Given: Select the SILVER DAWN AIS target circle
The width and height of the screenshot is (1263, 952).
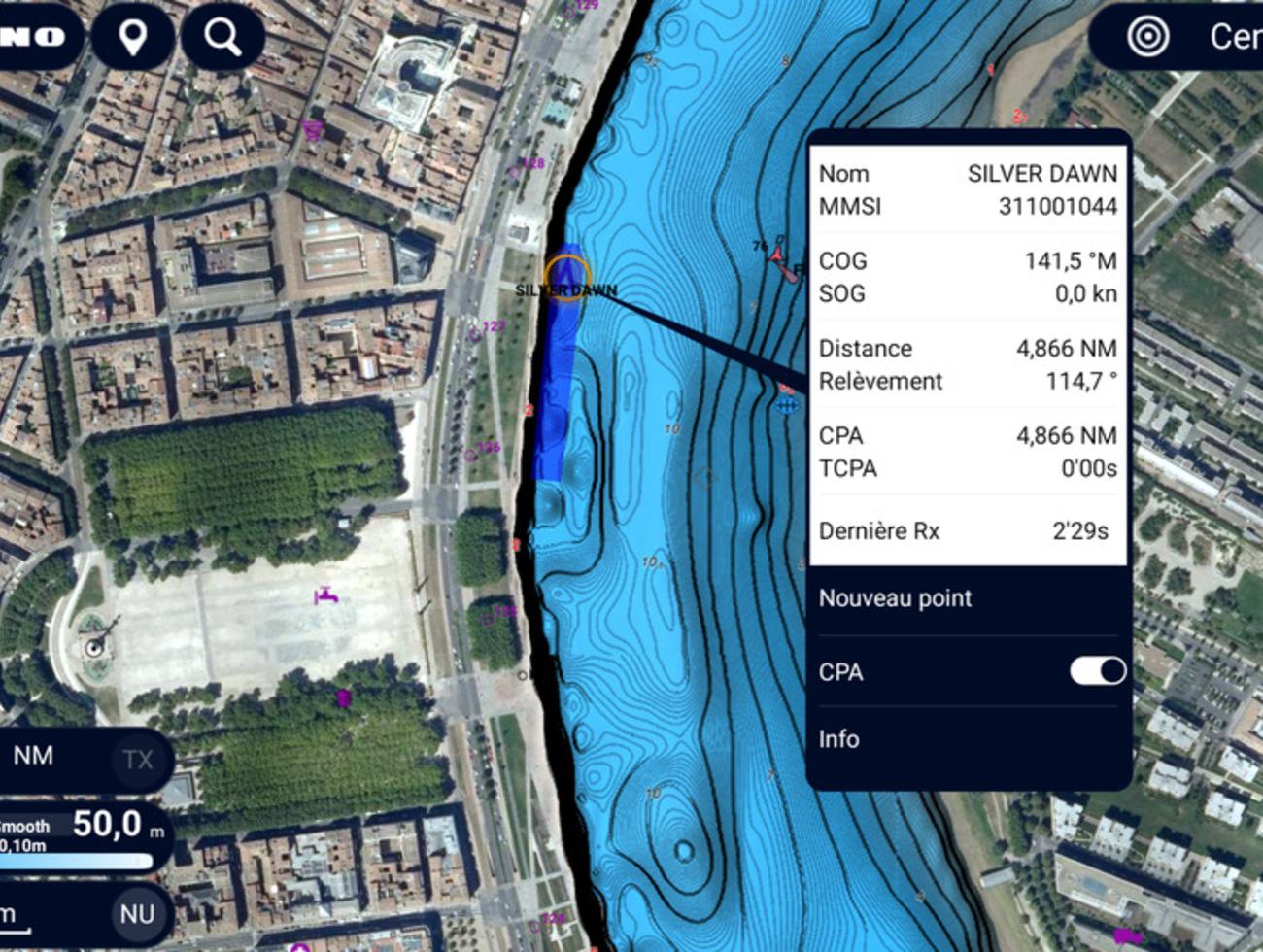Looking at the screenshot, I should click(x=565, y=277).
